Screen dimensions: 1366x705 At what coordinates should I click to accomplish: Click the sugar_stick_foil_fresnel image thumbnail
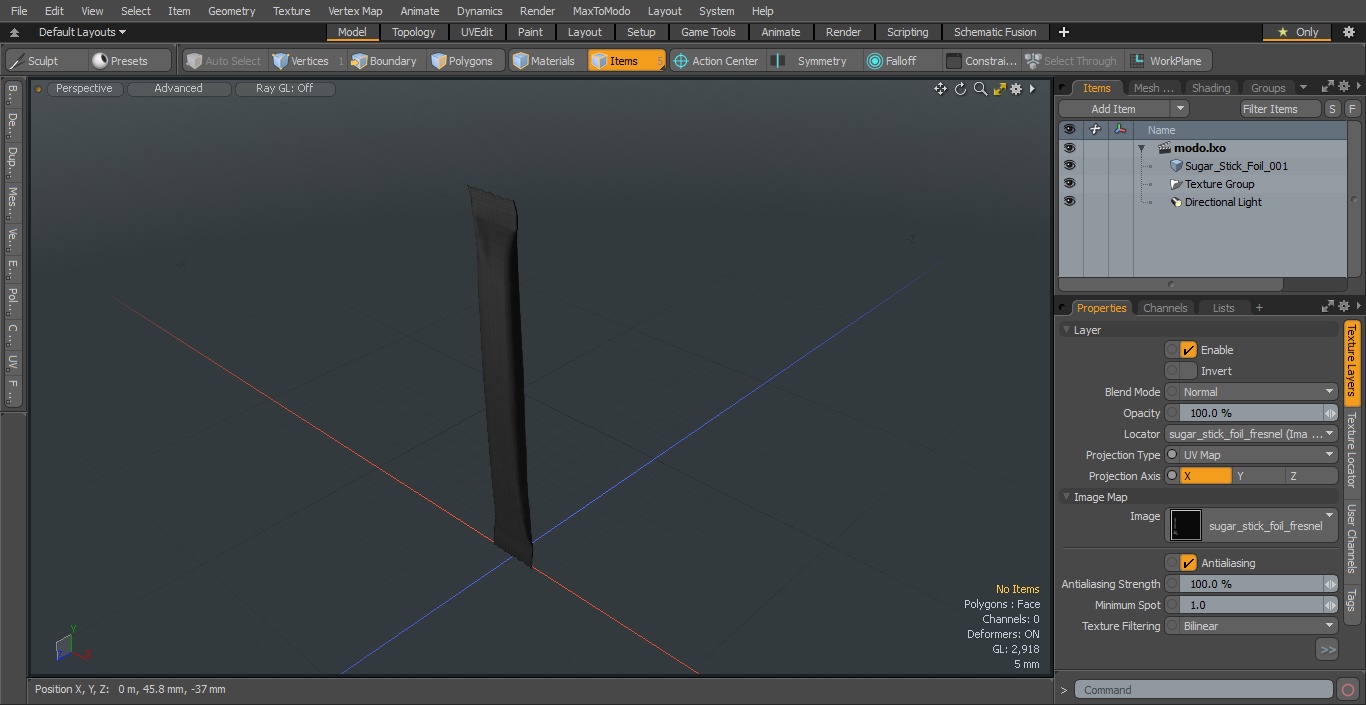(x=1186, y=525)
